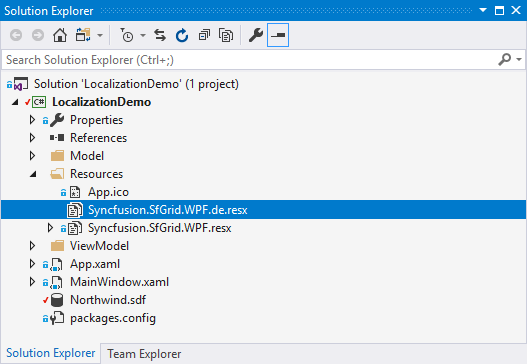Image resolution: width=527 pixels, height=364 pixels.
Task: Select App.ico file
Action: [x=108, y=192]
